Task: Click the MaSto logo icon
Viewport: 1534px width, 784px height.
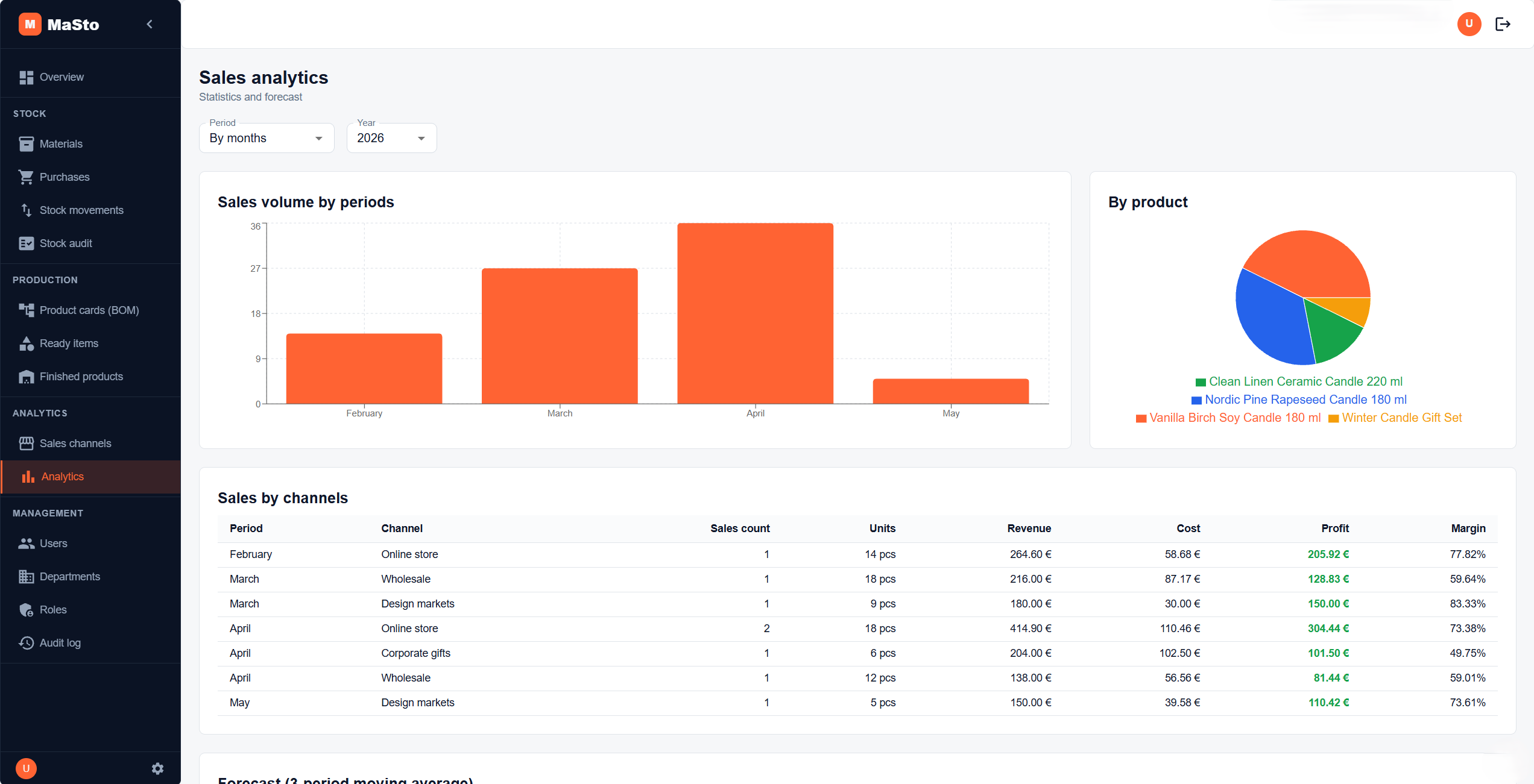Action: (x=30, y=24)
